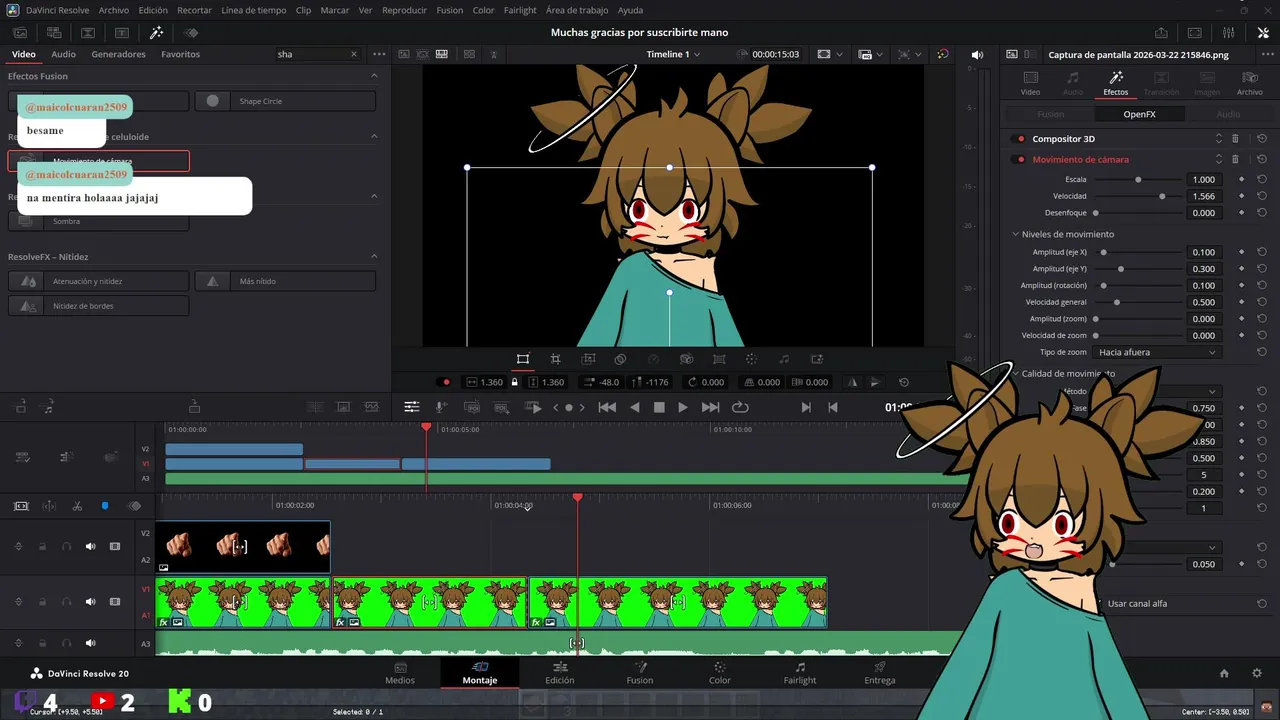The width and height of the screenshot is (1280, 720).
Task: Add keyframe for Velocidad parameter
Action: pos(1241,196)
